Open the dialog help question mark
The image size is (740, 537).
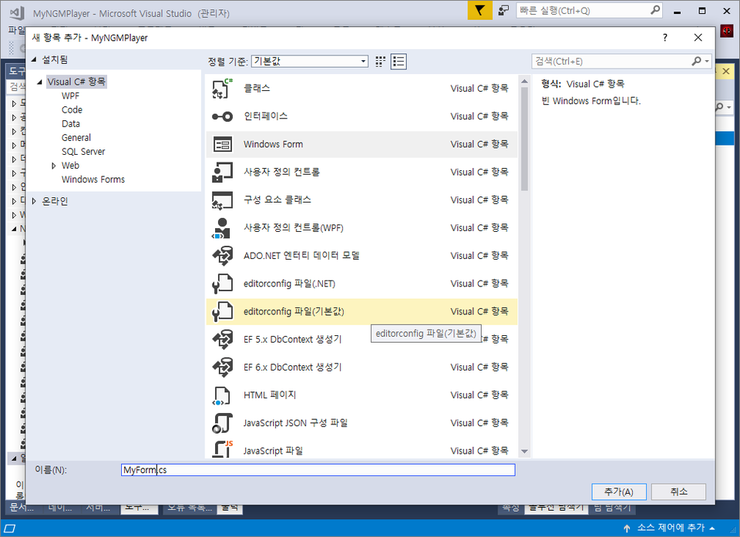point(665,38)
